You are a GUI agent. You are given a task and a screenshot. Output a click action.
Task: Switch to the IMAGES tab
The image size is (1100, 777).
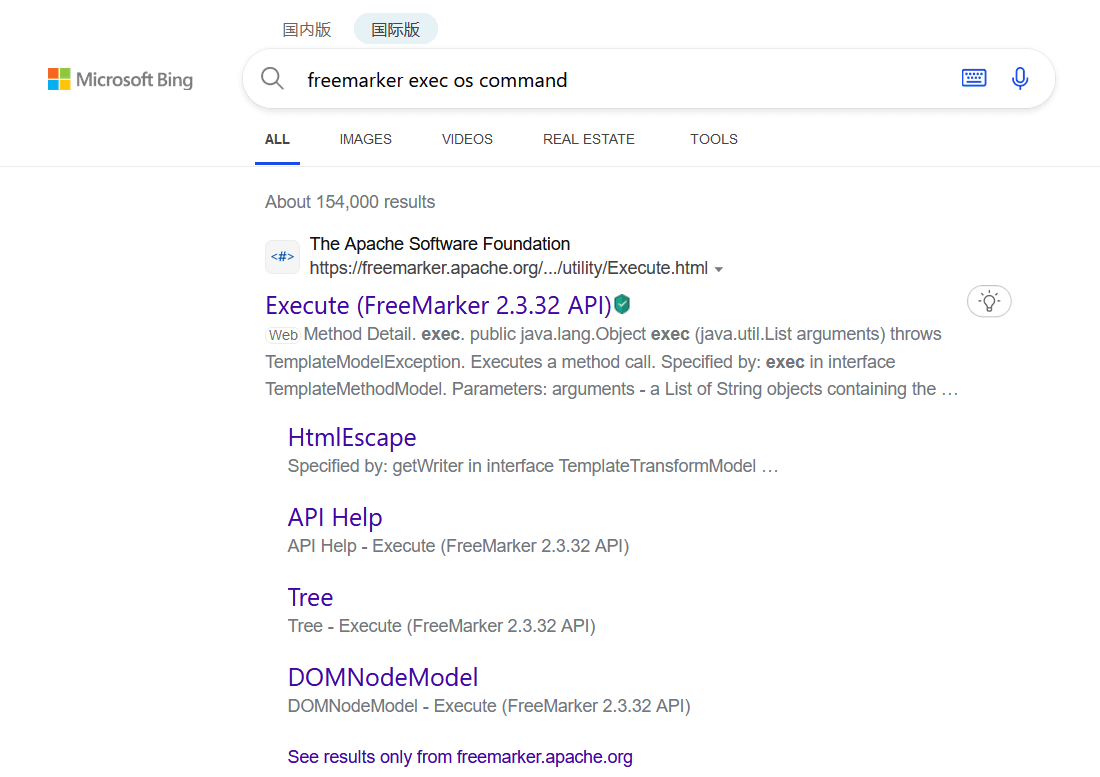tap(365, 139)
